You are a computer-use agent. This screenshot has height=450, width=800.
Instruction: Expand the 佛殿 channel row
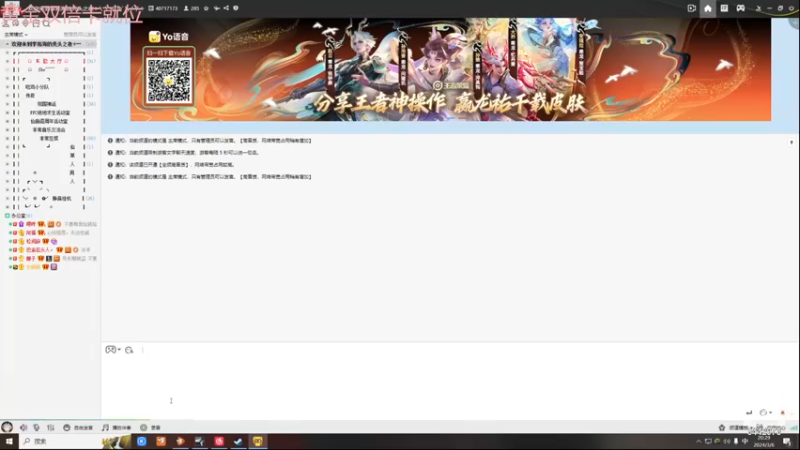tap(7, 96)
